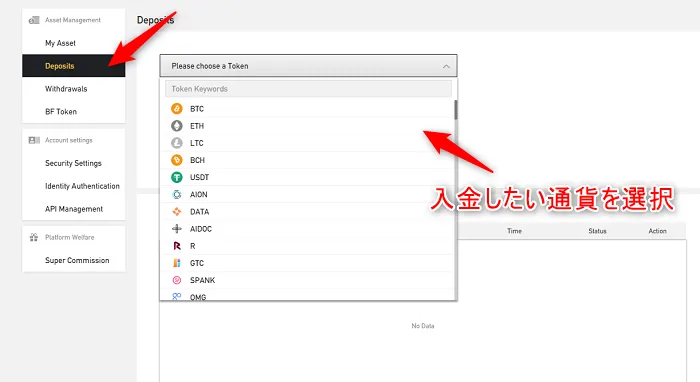The width and height of the screenshot is (700, 382).
Task: Click the R token icon
Action: click(x=177, y=246)
